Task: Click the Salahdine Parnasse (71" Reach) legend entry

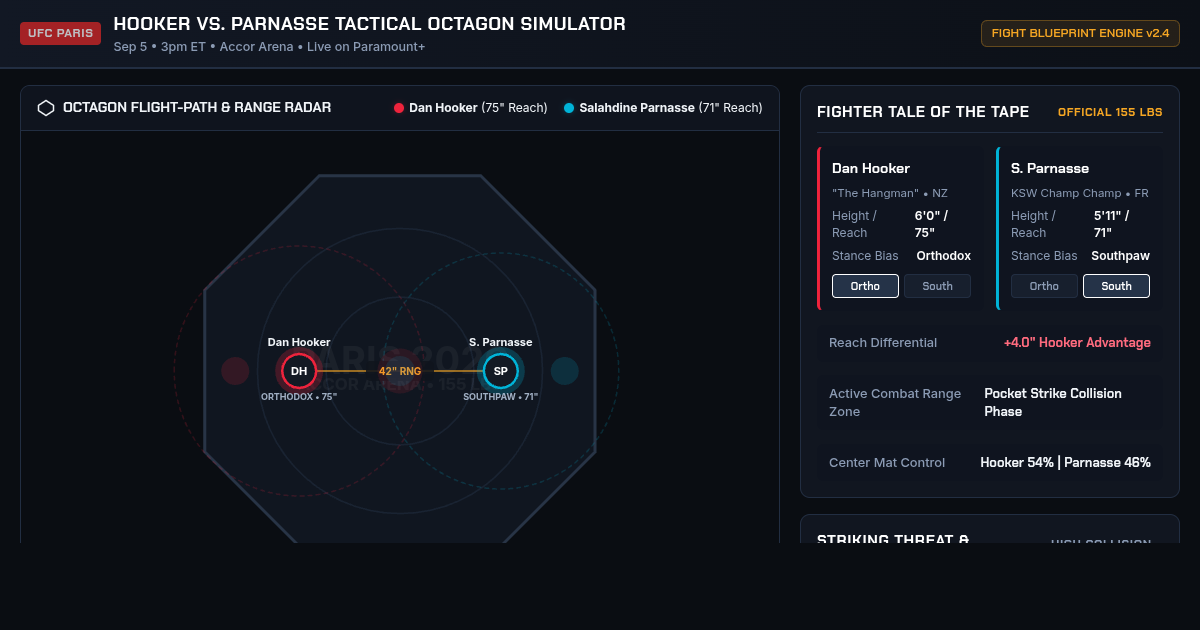Action: tap(663, 108)
